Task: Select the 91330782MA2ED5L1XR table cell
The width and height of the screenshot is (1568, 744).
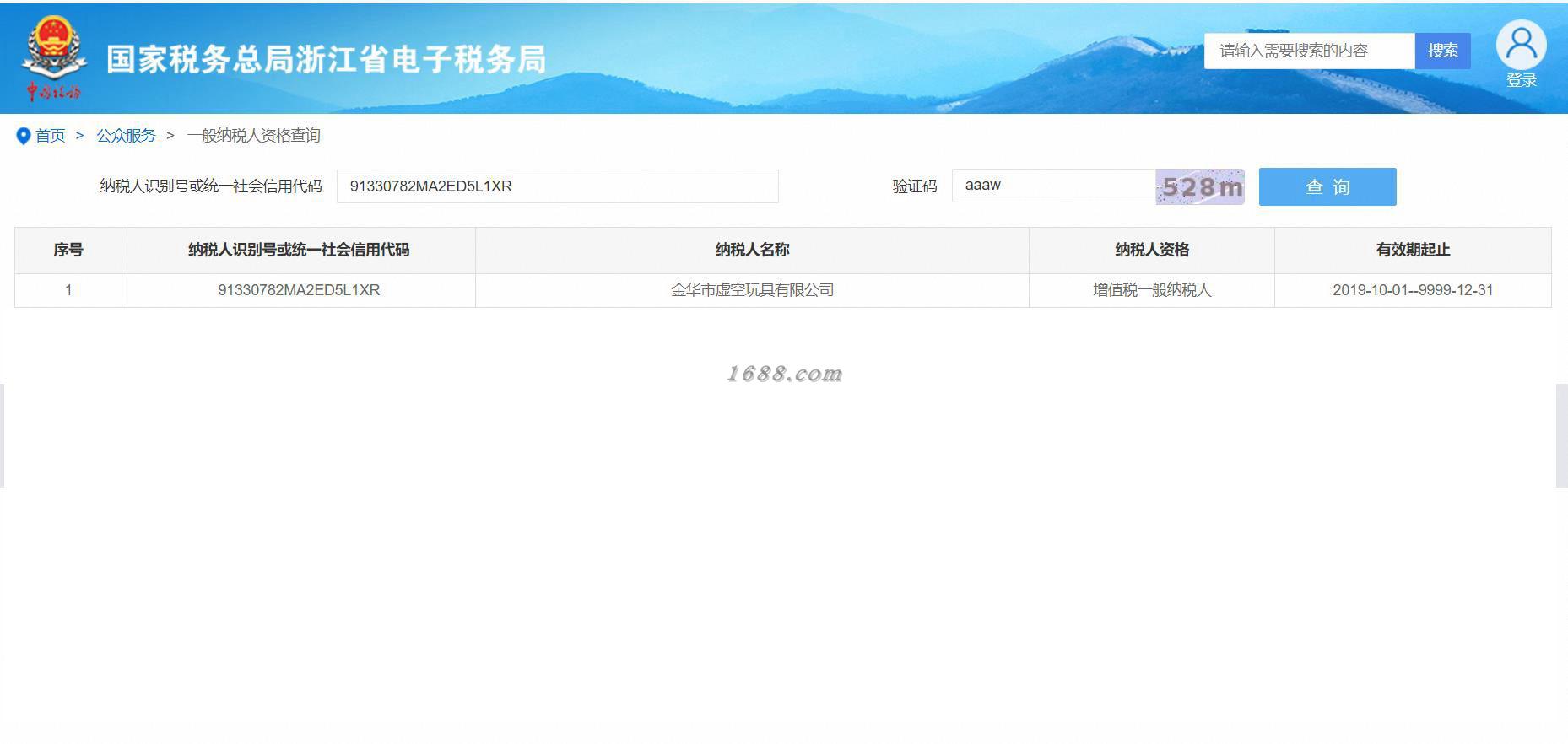Action: point(299,290)
